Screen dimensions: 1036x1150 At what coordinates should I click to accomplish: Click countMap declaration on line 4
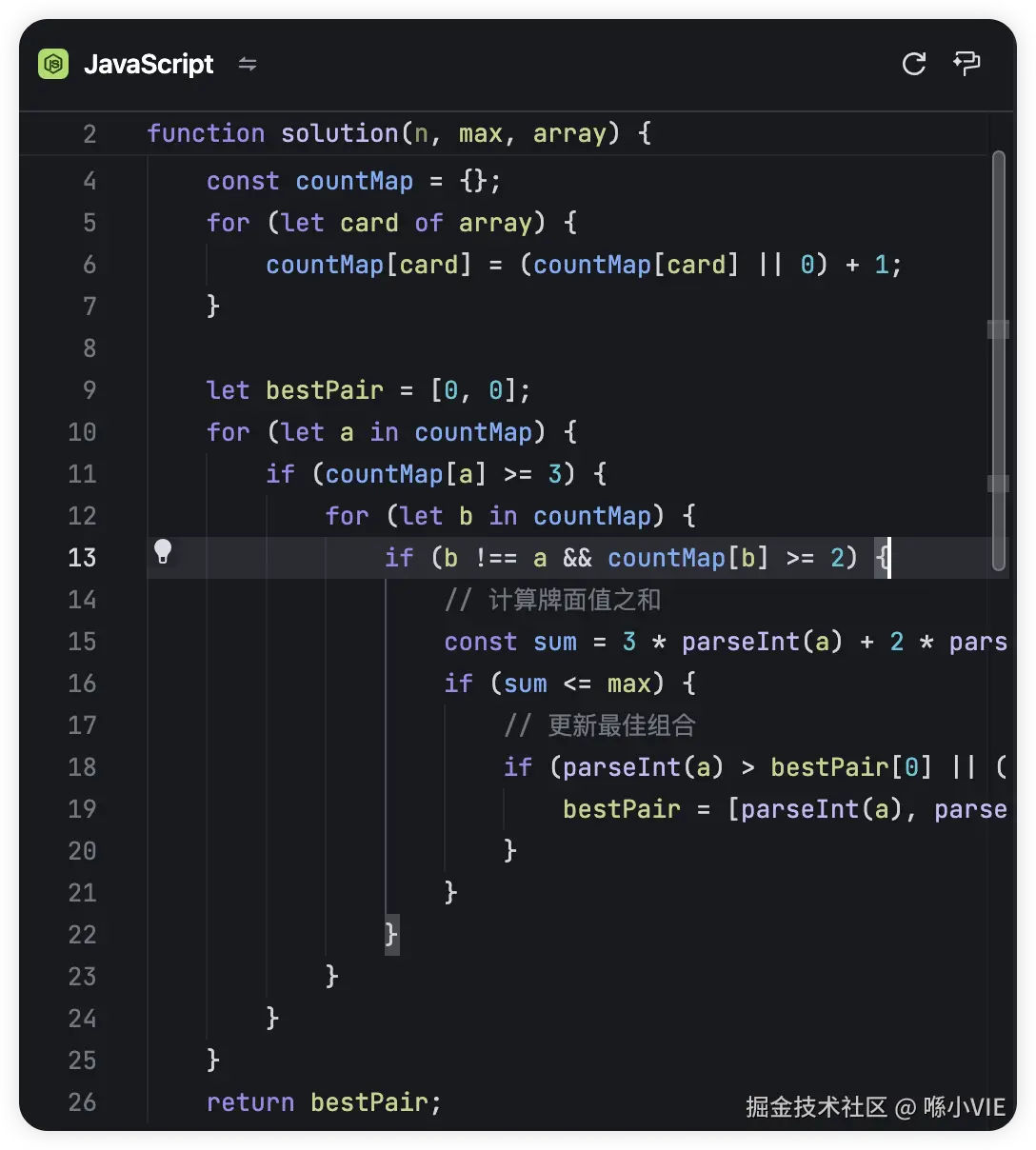tap(354, 181)
